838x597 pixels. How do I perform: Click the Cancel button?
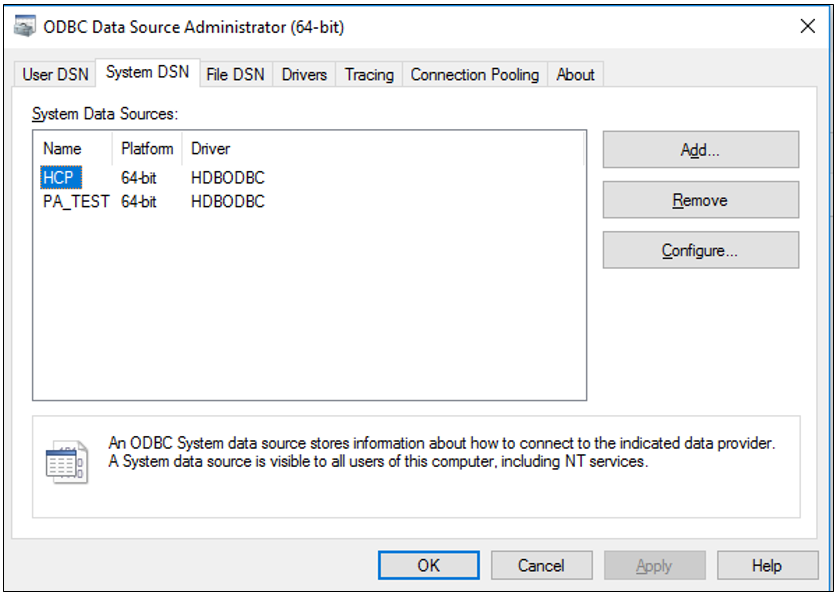point(541,566)
